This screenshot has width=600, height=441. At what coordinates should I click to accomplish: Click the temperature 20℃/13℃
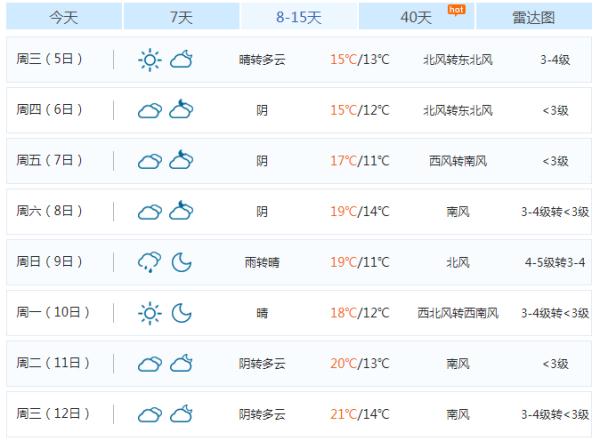point(360,363)
